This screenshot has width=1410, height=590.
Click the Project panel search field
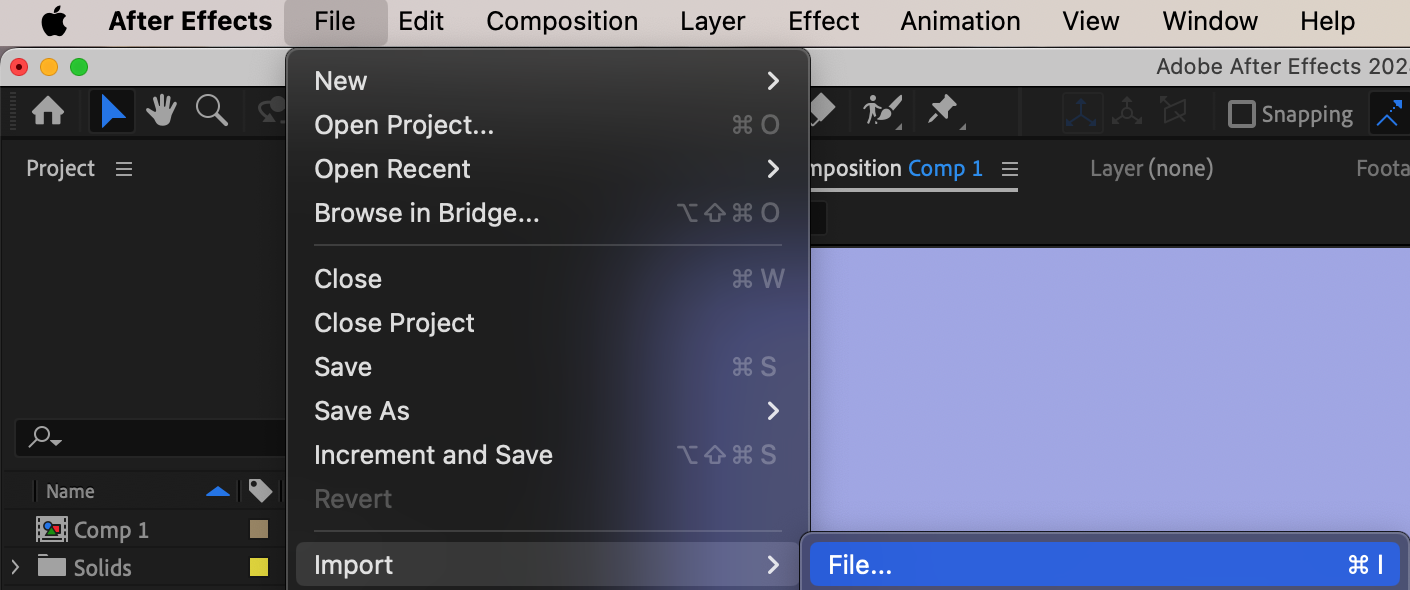click(150, 437)
